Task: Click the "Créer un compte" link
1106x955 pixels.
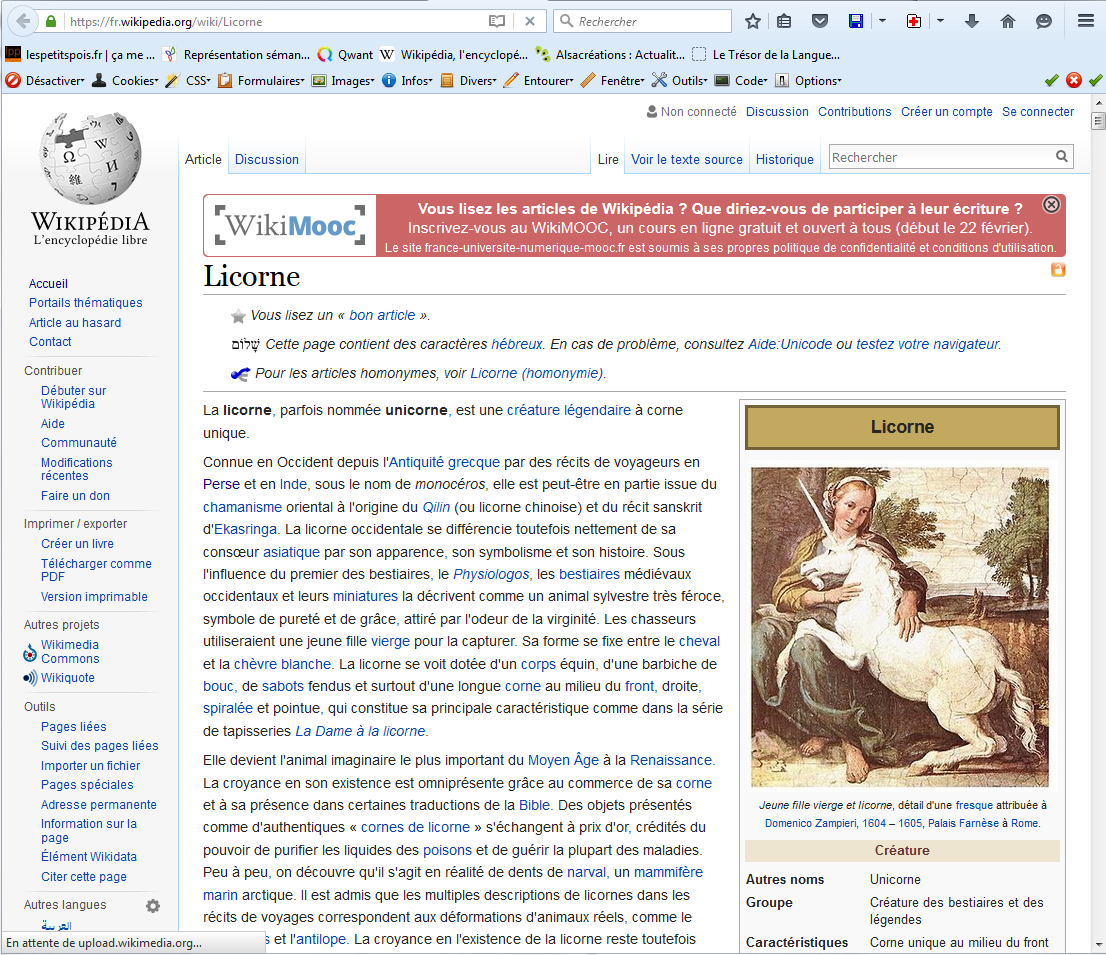Action: coord(946,112)
